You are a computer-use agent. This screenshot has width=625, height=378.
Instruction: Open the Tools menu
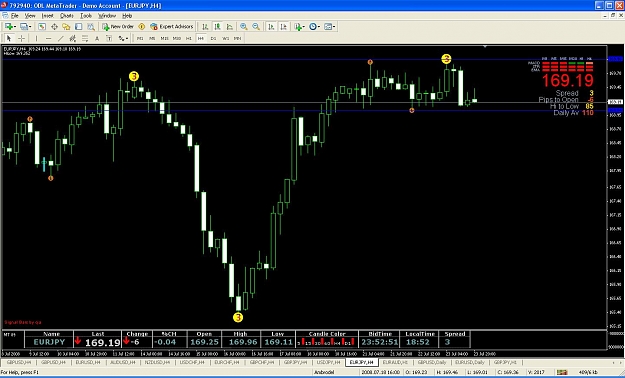[x=86, y=16]
